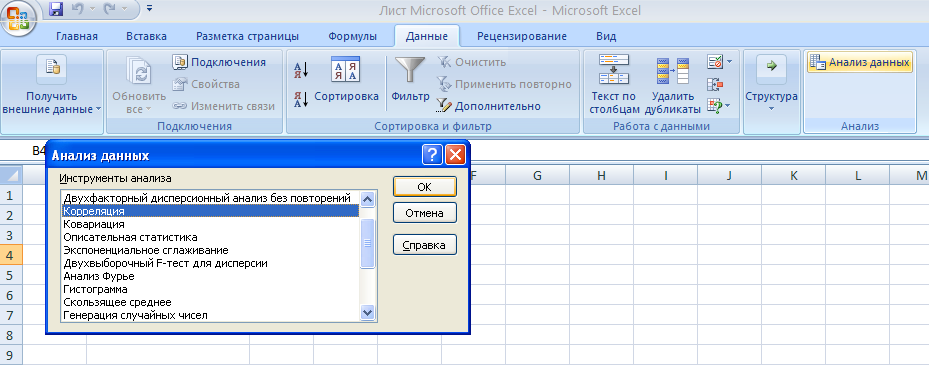
Task: Click Удалить дубликаты remove duplicates
Action: (672, 84)
